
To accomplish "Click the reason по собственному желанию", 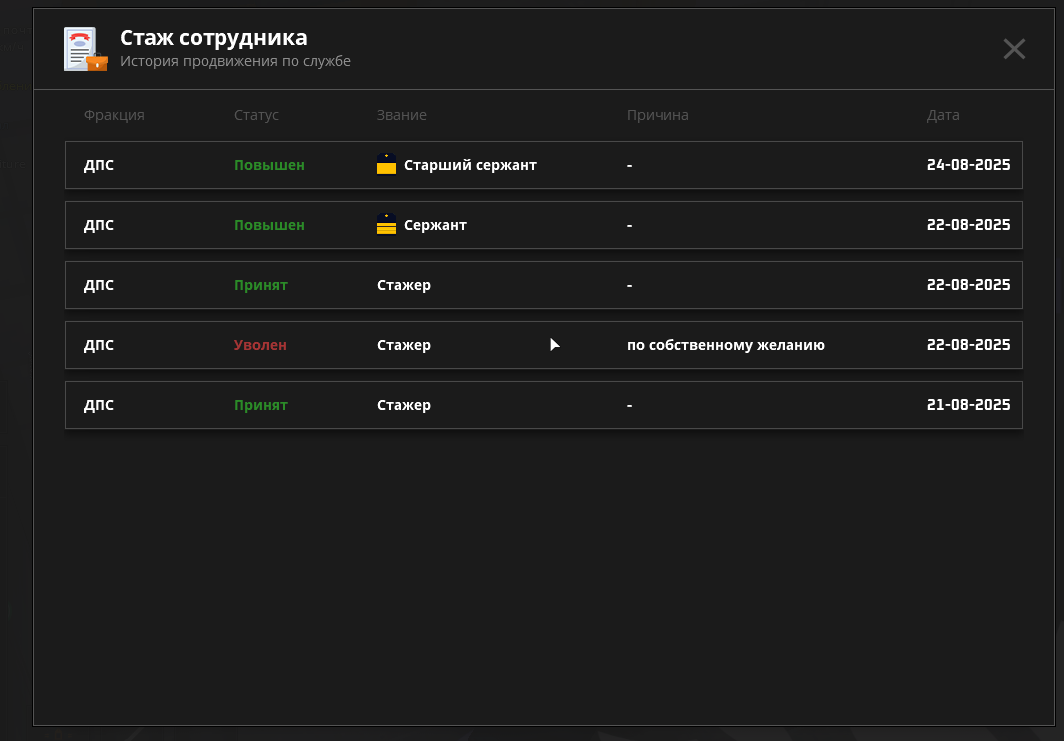I will (x=725, y=345).
